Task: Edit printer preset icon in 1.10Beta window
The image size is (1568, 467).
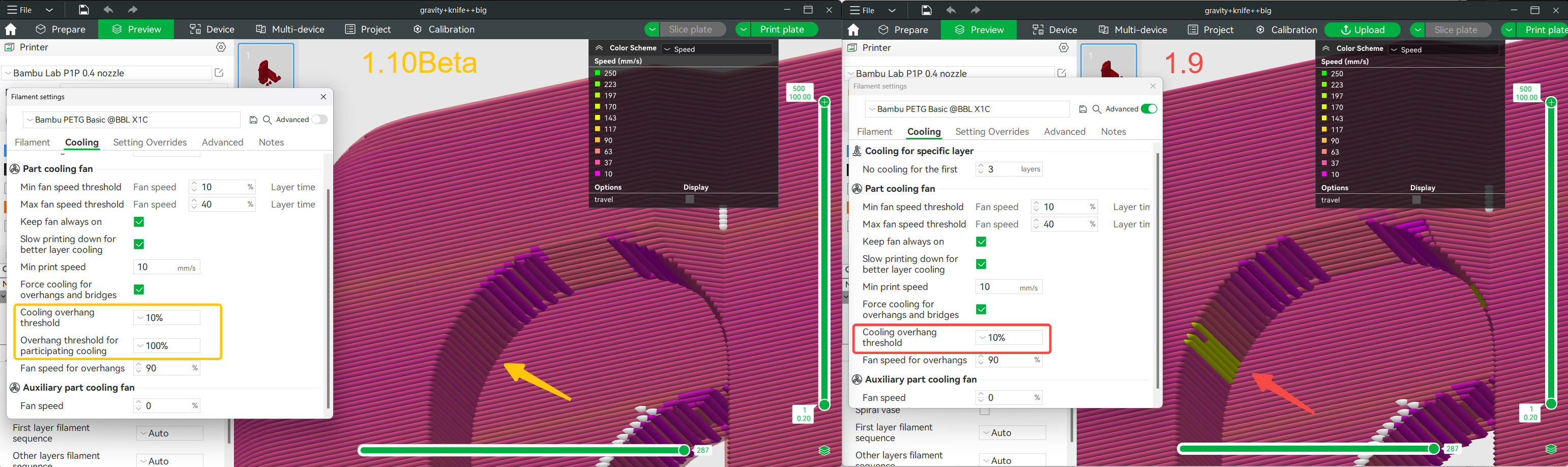Action: tap(219, 72)
